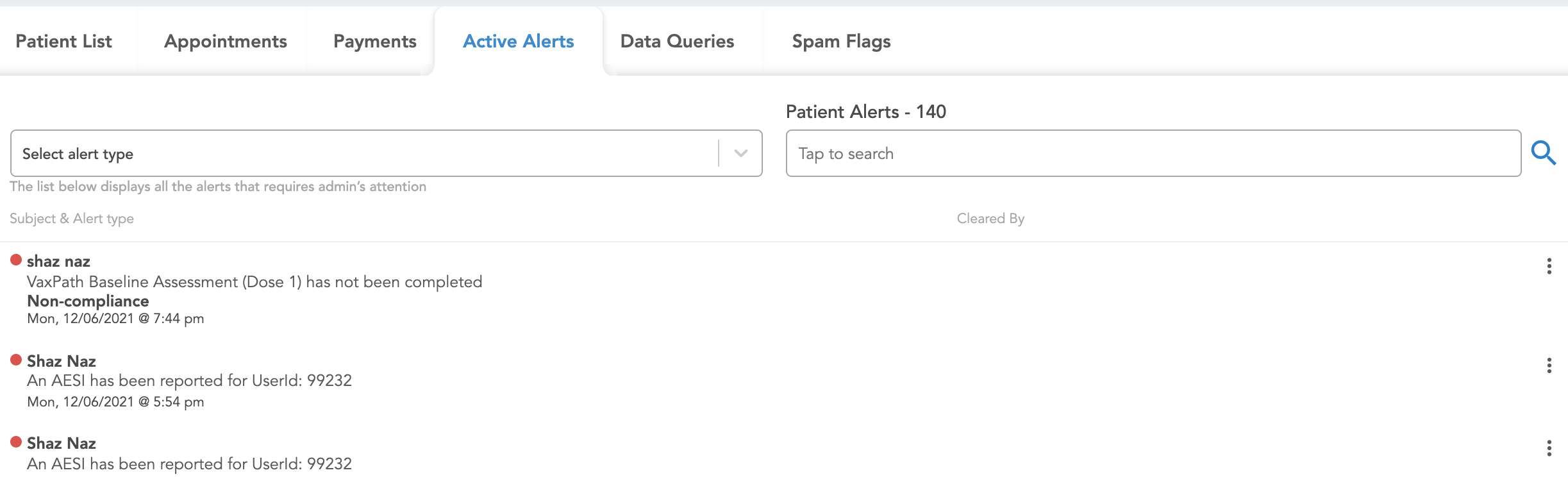Open shaz naz non-compliance alert name
The height and width of the screenshot is (477, 1568).
pos(58,261)
